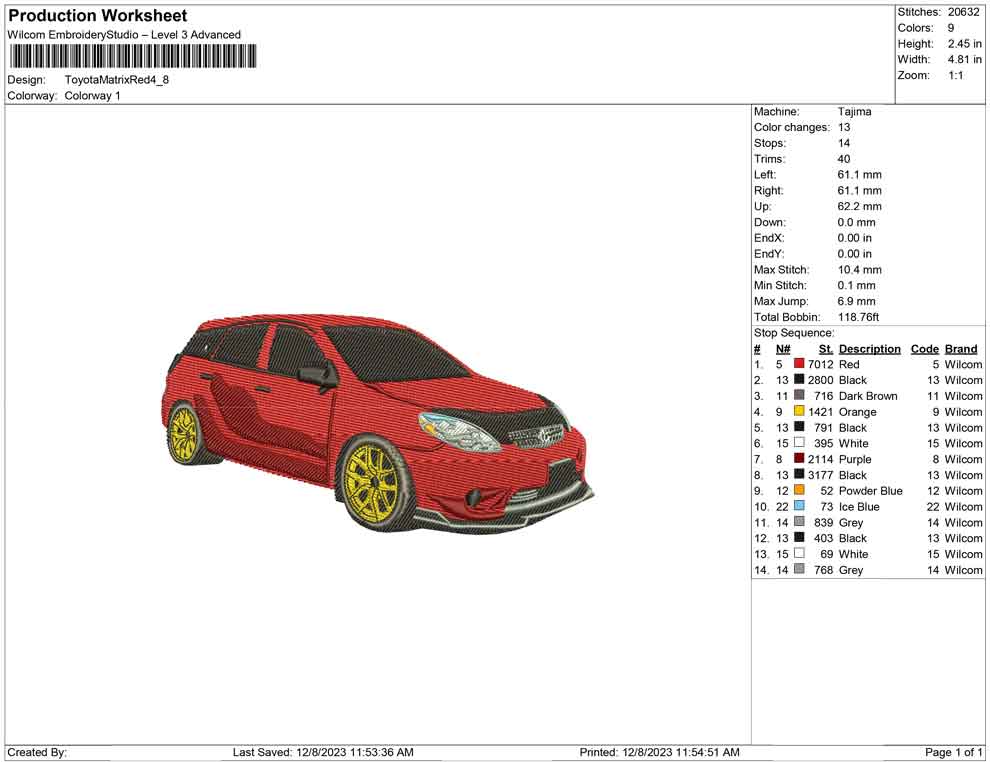Select the design name ToyotaMatrixRed4_8

coord(117,79)
